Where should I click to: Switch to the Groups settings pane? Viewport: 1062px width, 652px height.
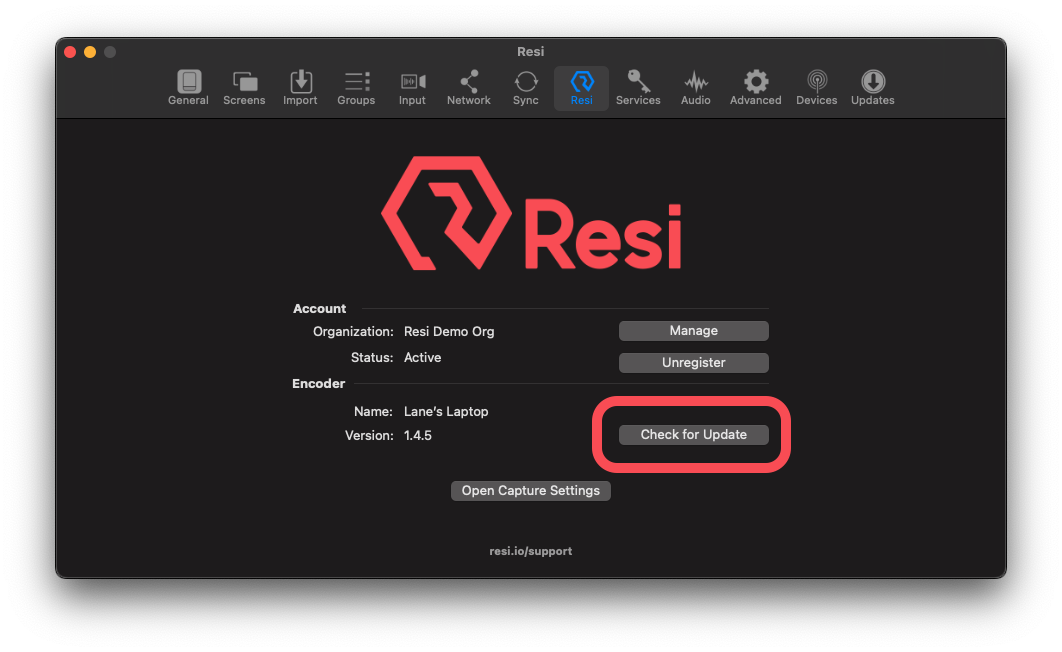(356, 87)
